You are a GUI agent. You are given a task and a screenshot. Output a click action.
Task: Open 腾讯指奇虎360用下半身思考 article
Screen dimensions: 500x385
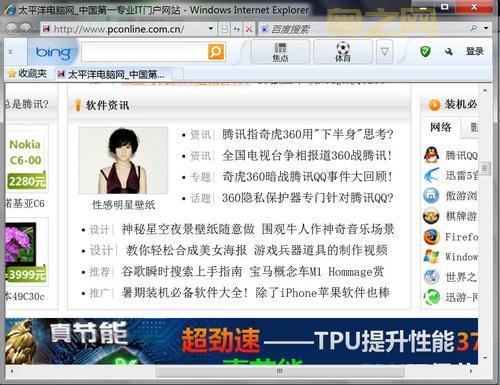308,135
